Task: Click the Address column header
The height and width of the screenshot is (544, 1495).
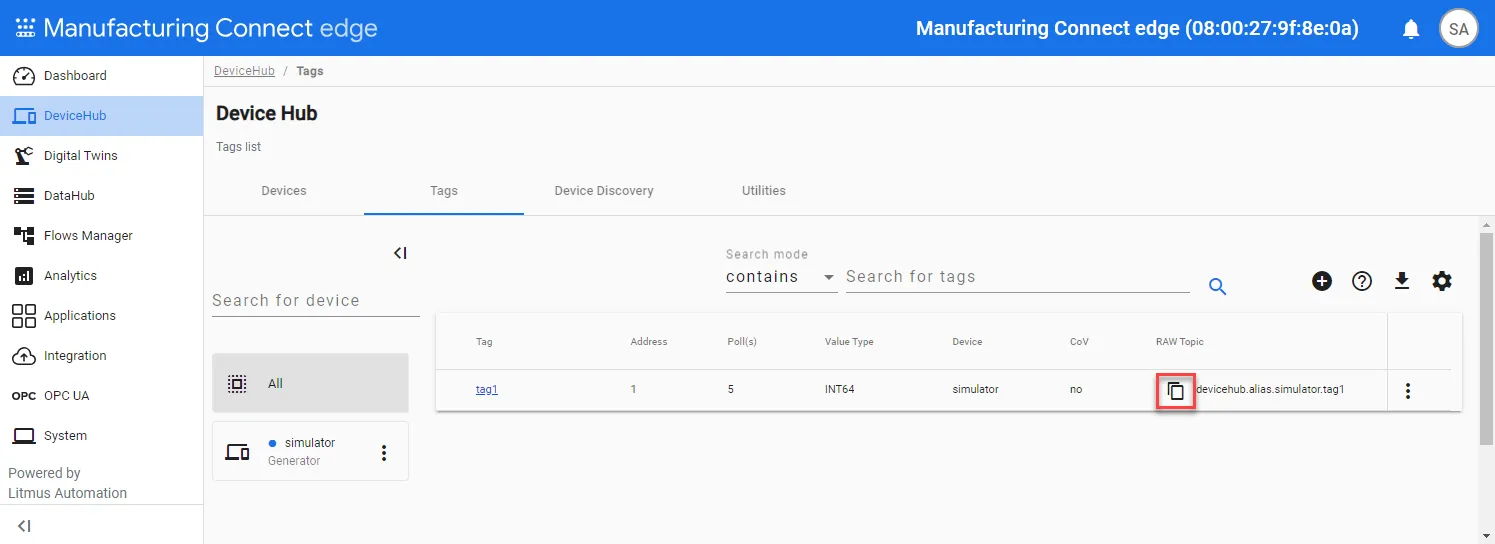Action: [x=649, y=342]
